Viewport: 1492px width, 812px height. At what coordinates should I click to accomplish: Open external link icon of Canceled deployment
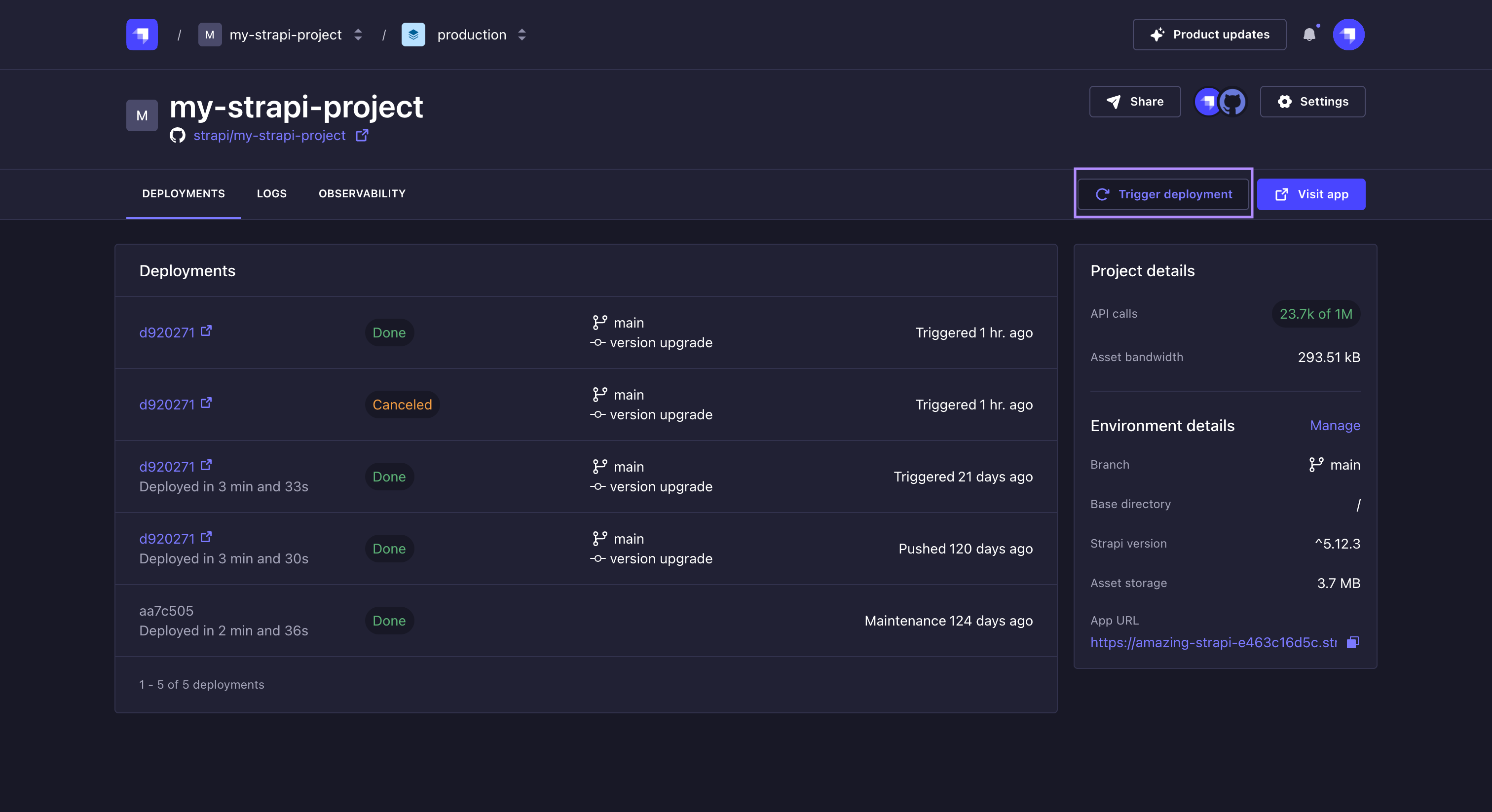[x=206, y=403]
